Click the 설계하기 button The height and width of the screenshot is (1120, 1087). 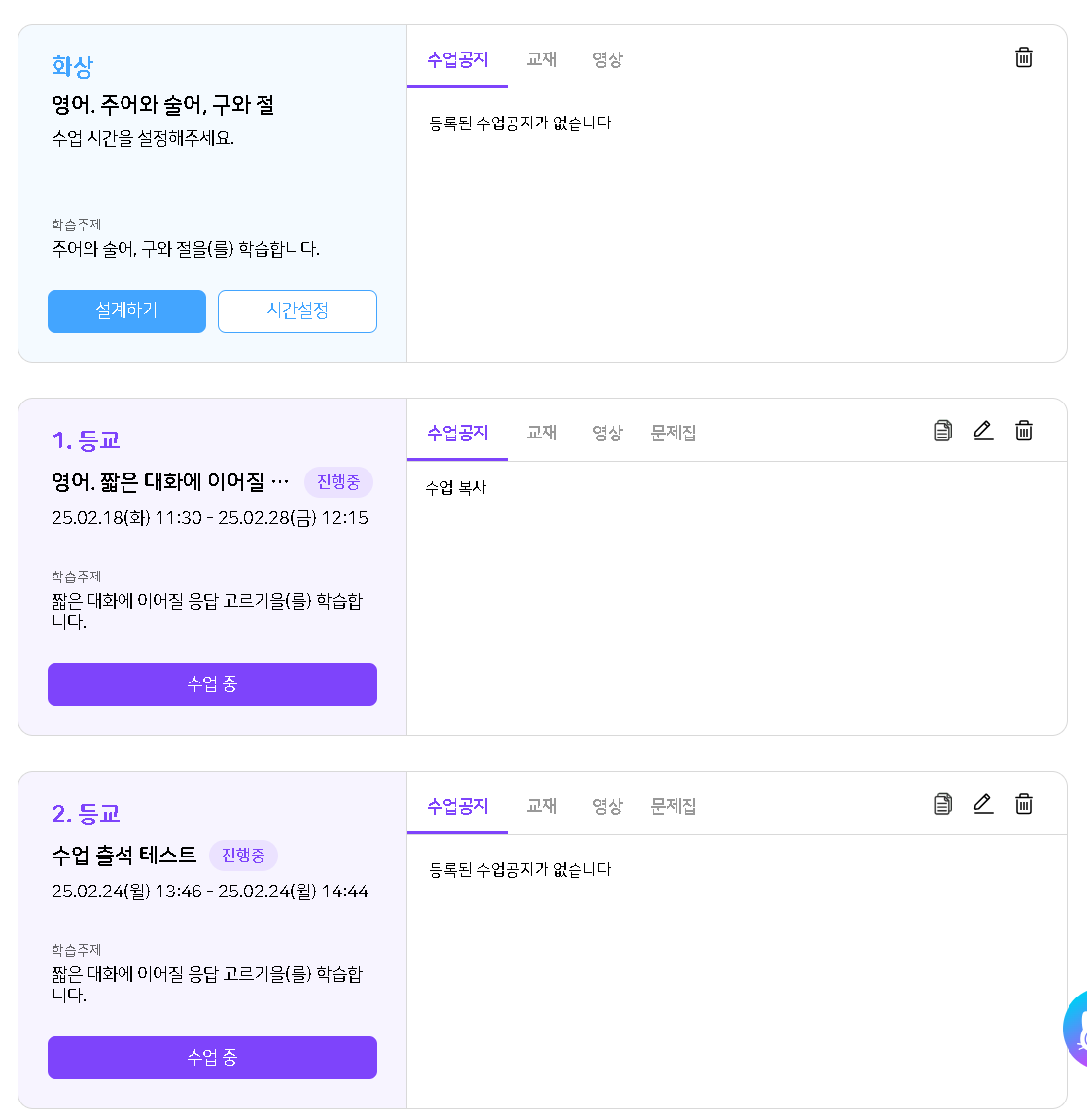[126, 311]
